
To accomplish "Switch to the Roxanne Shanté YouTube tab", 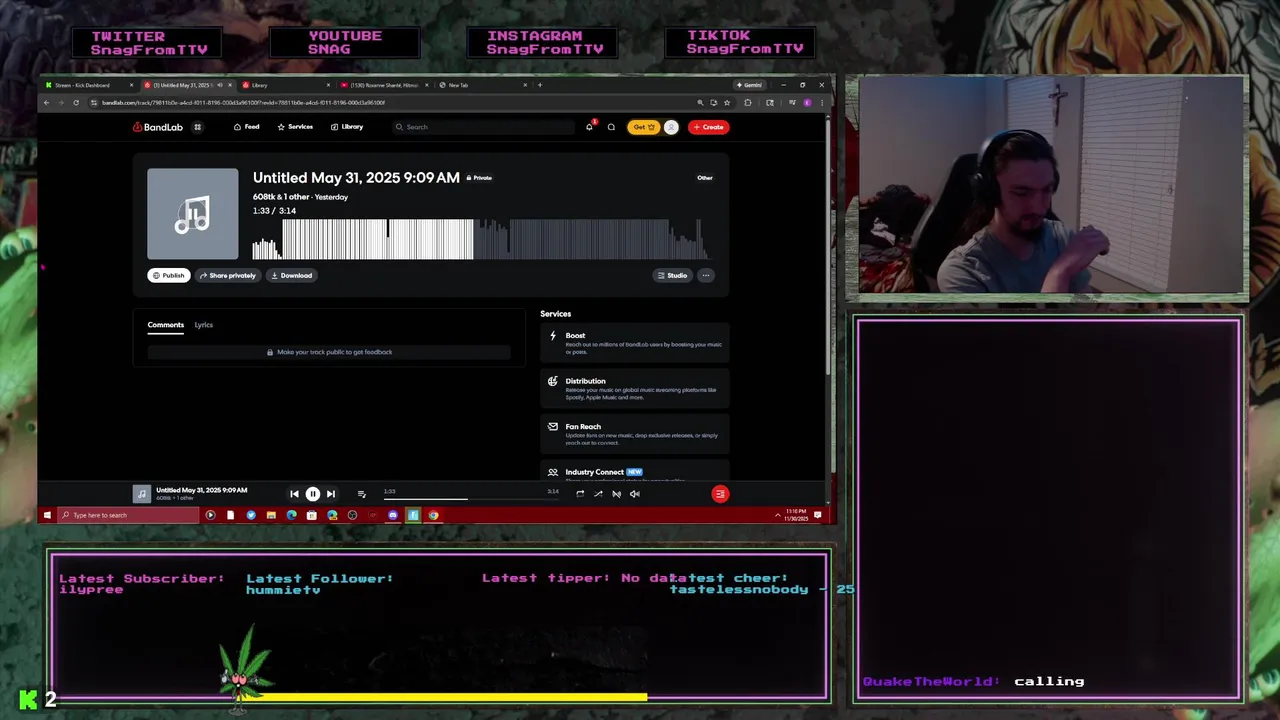I will point(383,85).
